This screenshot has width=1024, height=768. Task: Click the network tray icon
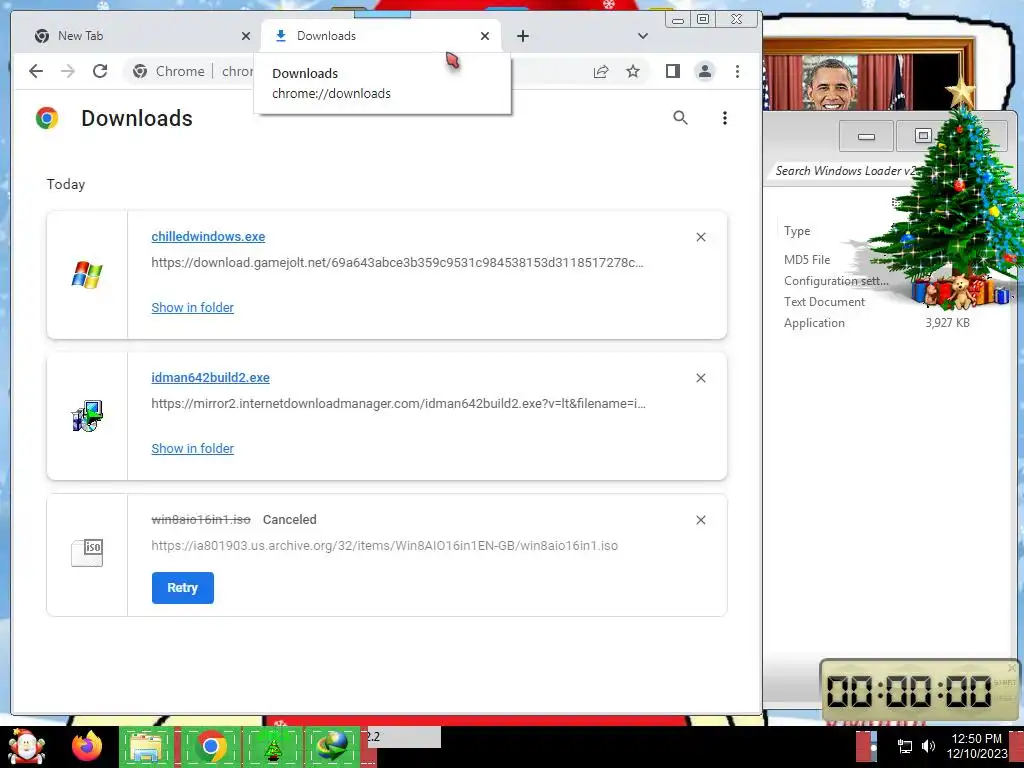tap(905, 746)
